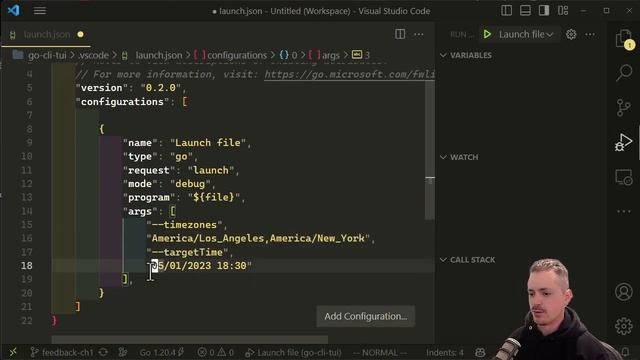Open Search view in activity bar
The height and width of the screenshot is (360, 640).
pyautogui.click(x=624, y=73)
